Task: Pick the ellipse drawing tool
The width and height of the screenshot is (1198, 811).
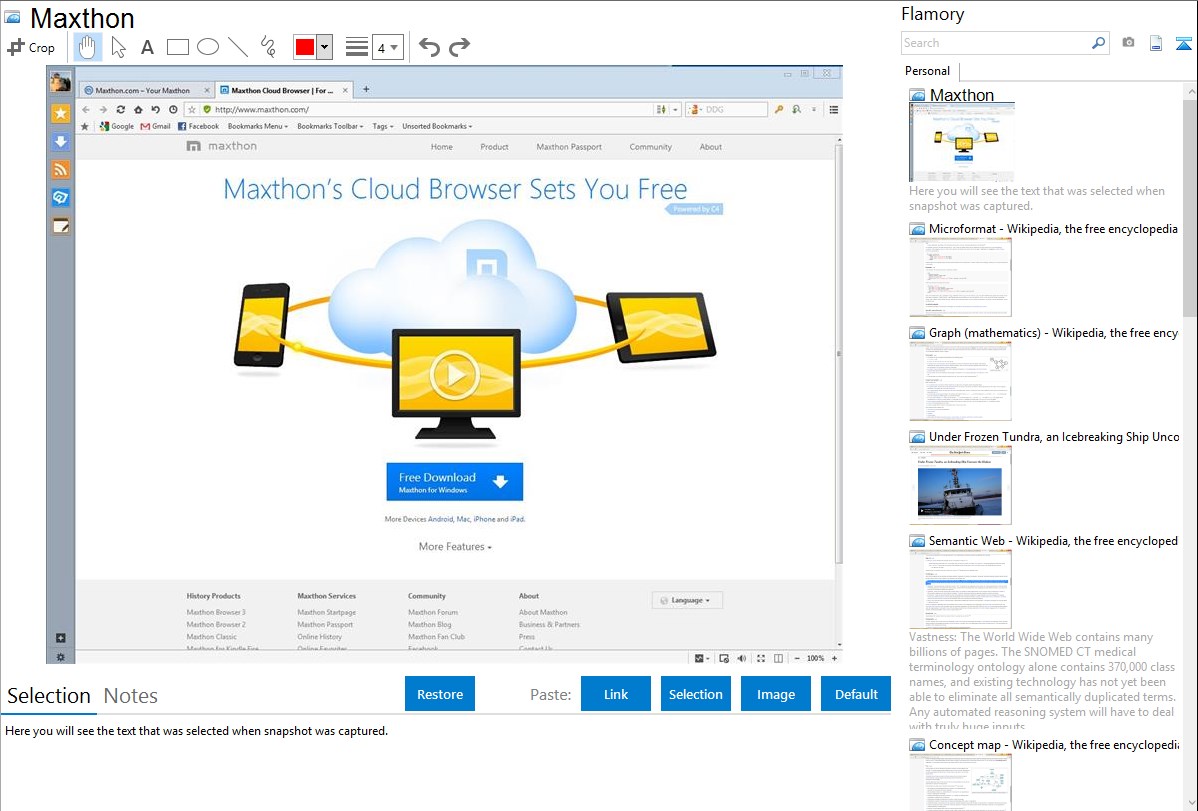Action: pyautogui.click(x=208, y=47)
